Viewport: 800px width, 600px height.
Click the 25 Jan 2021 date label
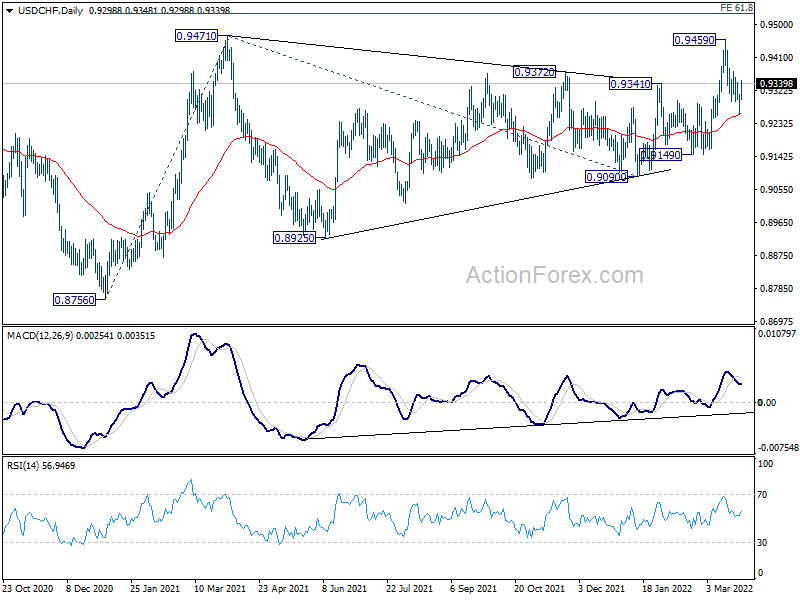click(155, 588)
